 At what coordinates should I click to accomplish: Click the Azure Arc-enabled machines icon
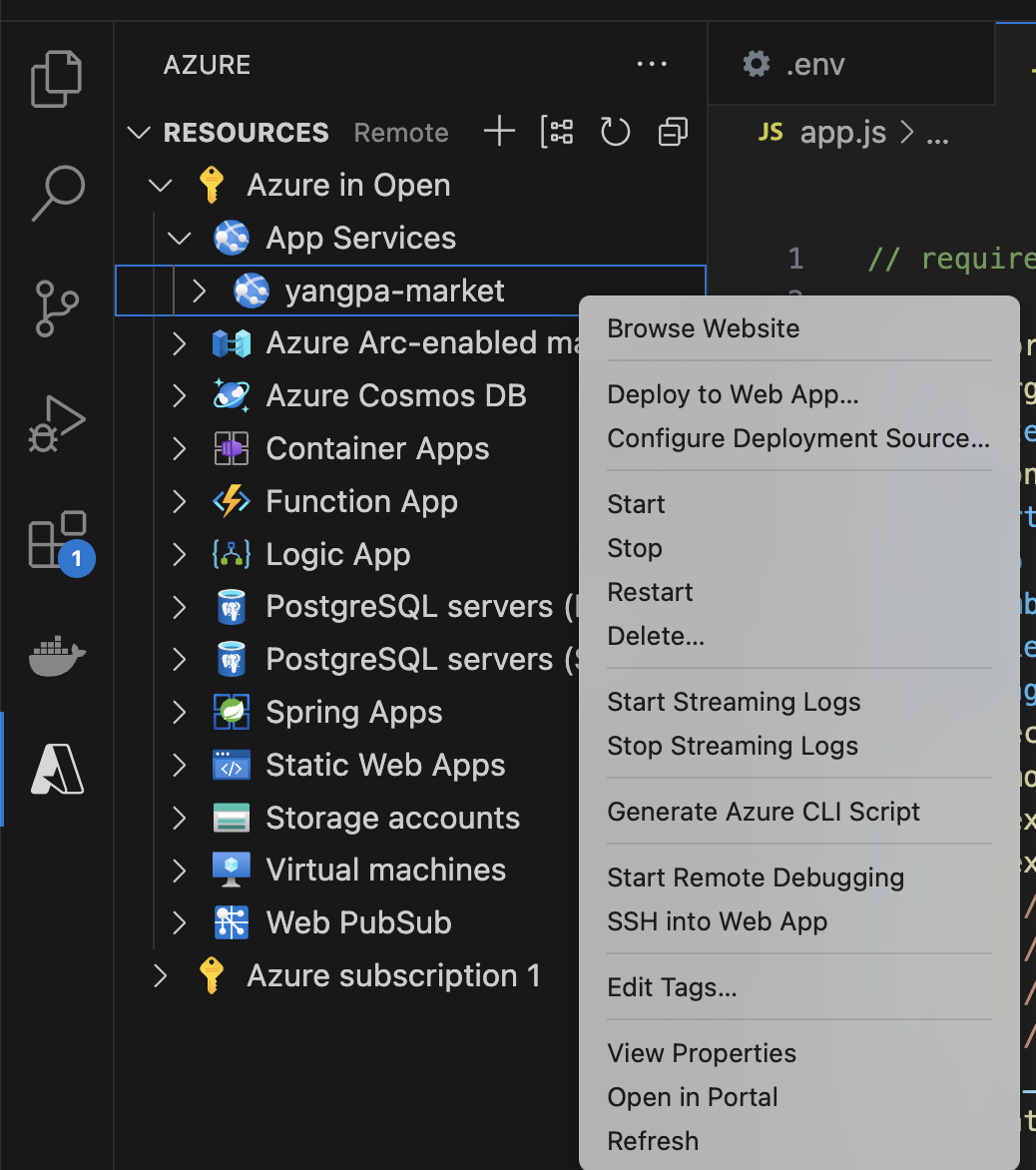pyautogui.click(x=232, y=343)
